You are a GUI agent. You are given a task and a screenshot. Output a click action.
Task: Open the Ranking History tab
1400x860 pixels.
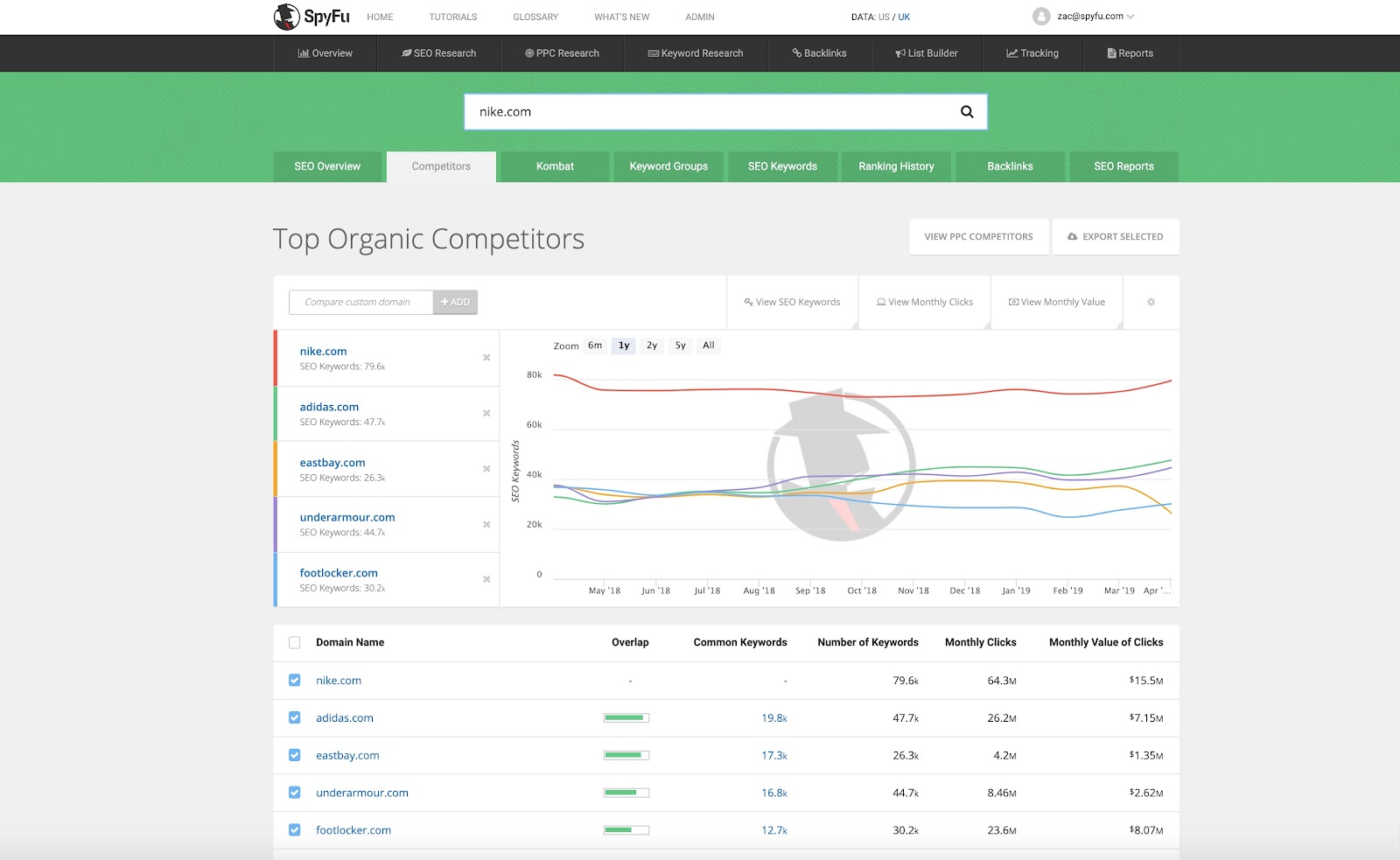click(896, 166)
